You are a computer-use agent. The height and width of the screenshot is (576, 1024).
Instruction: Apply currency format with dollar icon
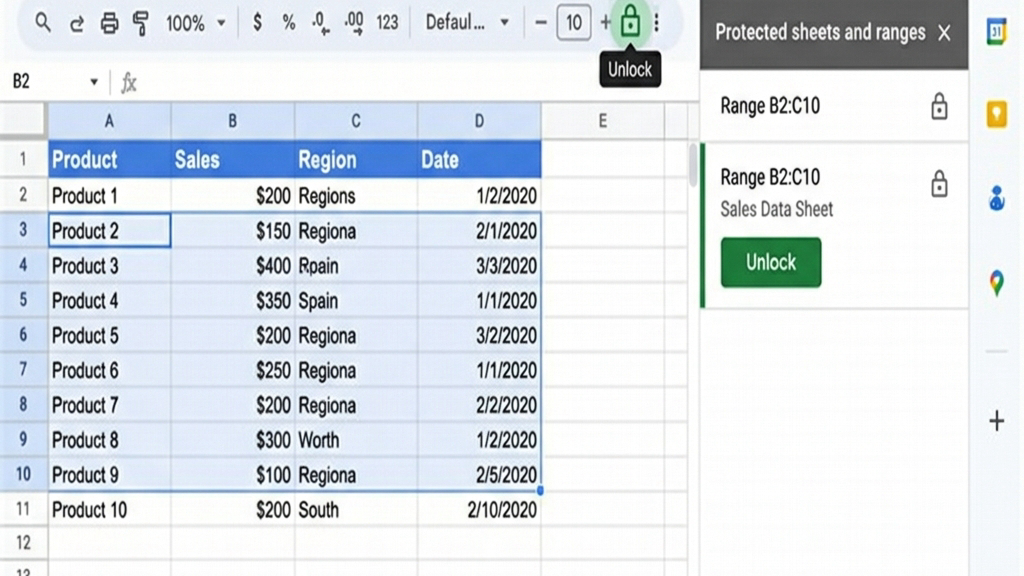(257, 24)
